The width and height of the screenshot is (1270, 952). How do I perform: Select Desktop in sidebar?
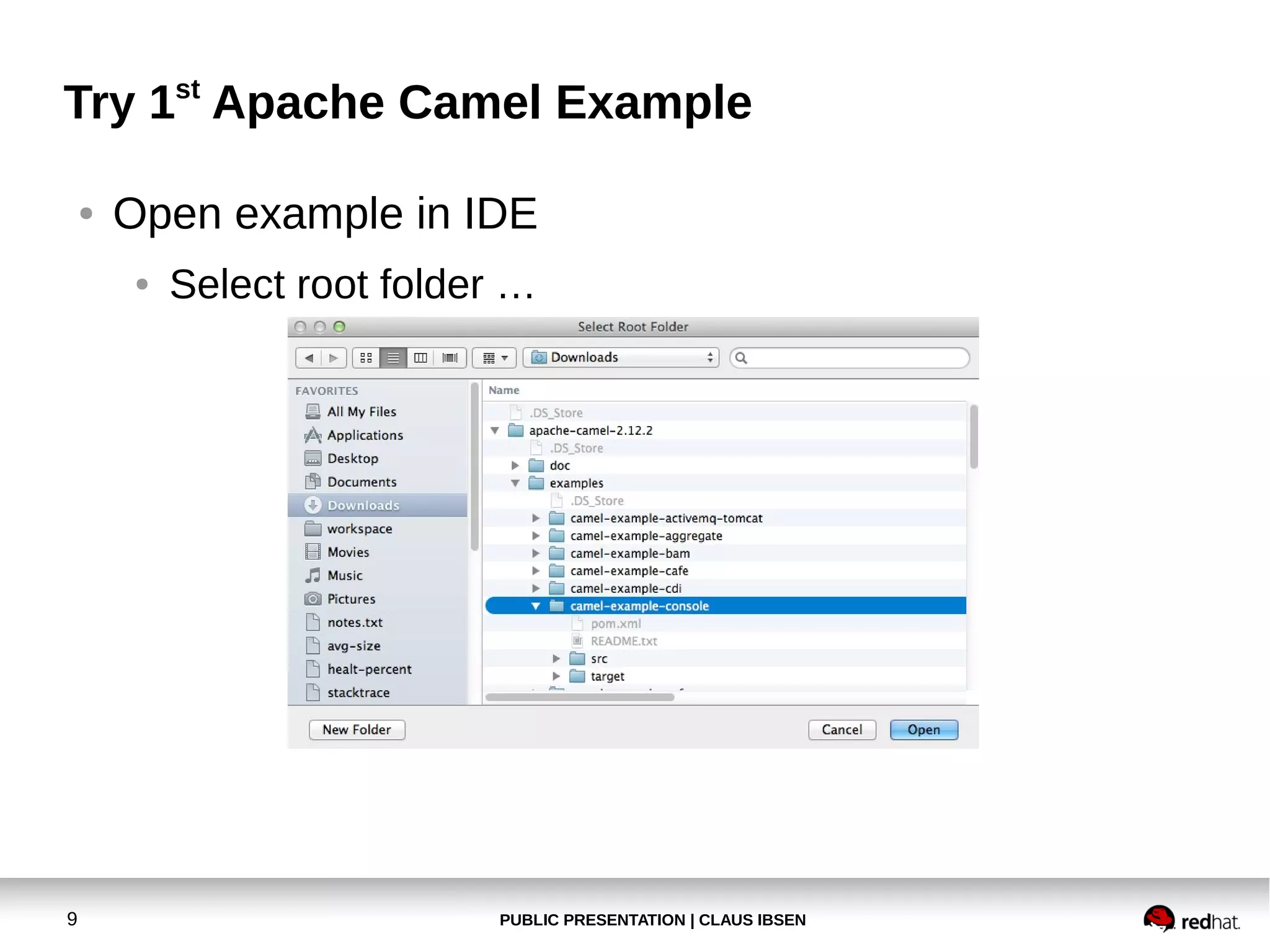coord(378,458)
